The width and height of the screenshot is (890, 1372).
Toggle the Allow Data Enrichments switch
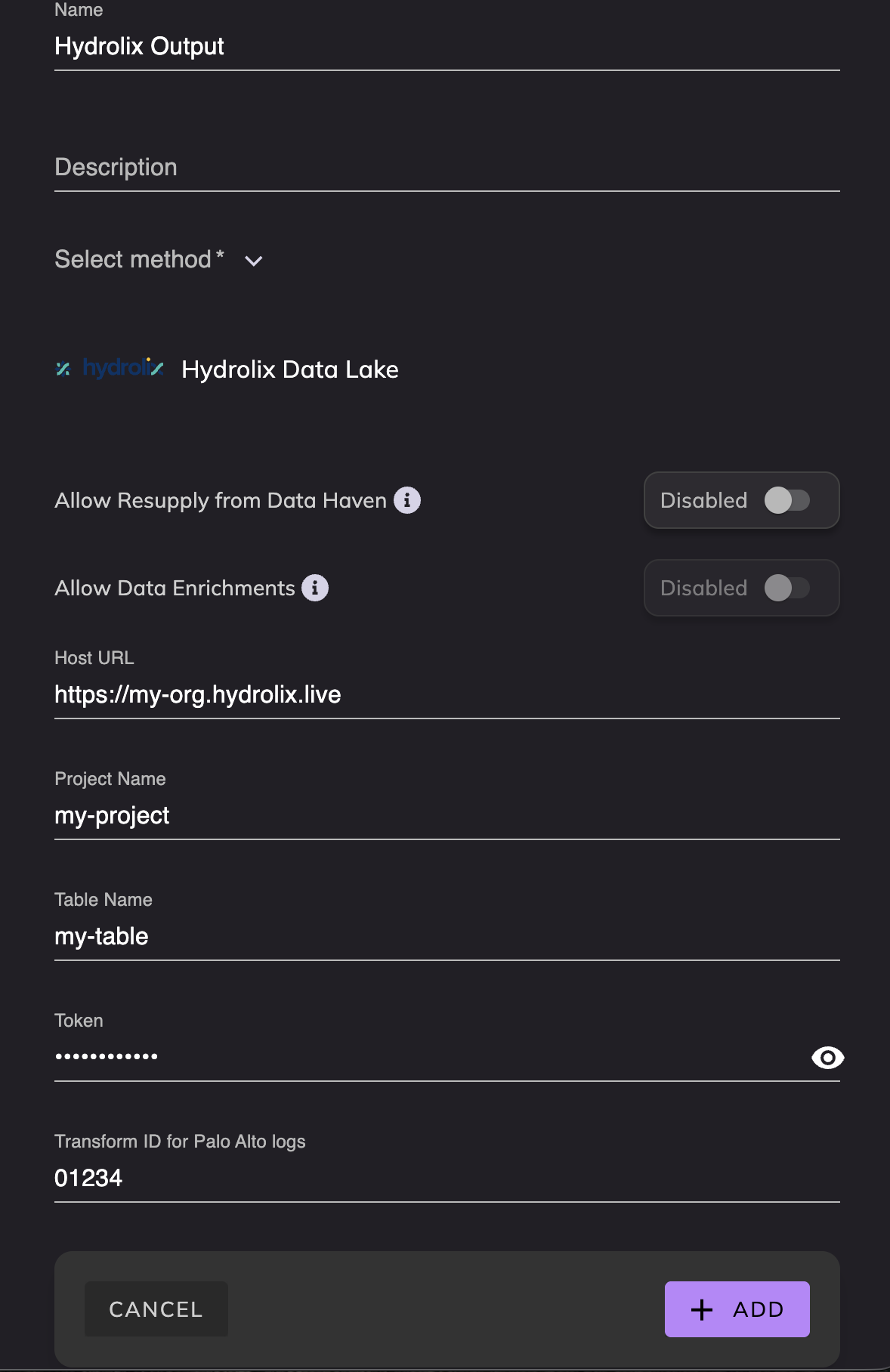786,588
